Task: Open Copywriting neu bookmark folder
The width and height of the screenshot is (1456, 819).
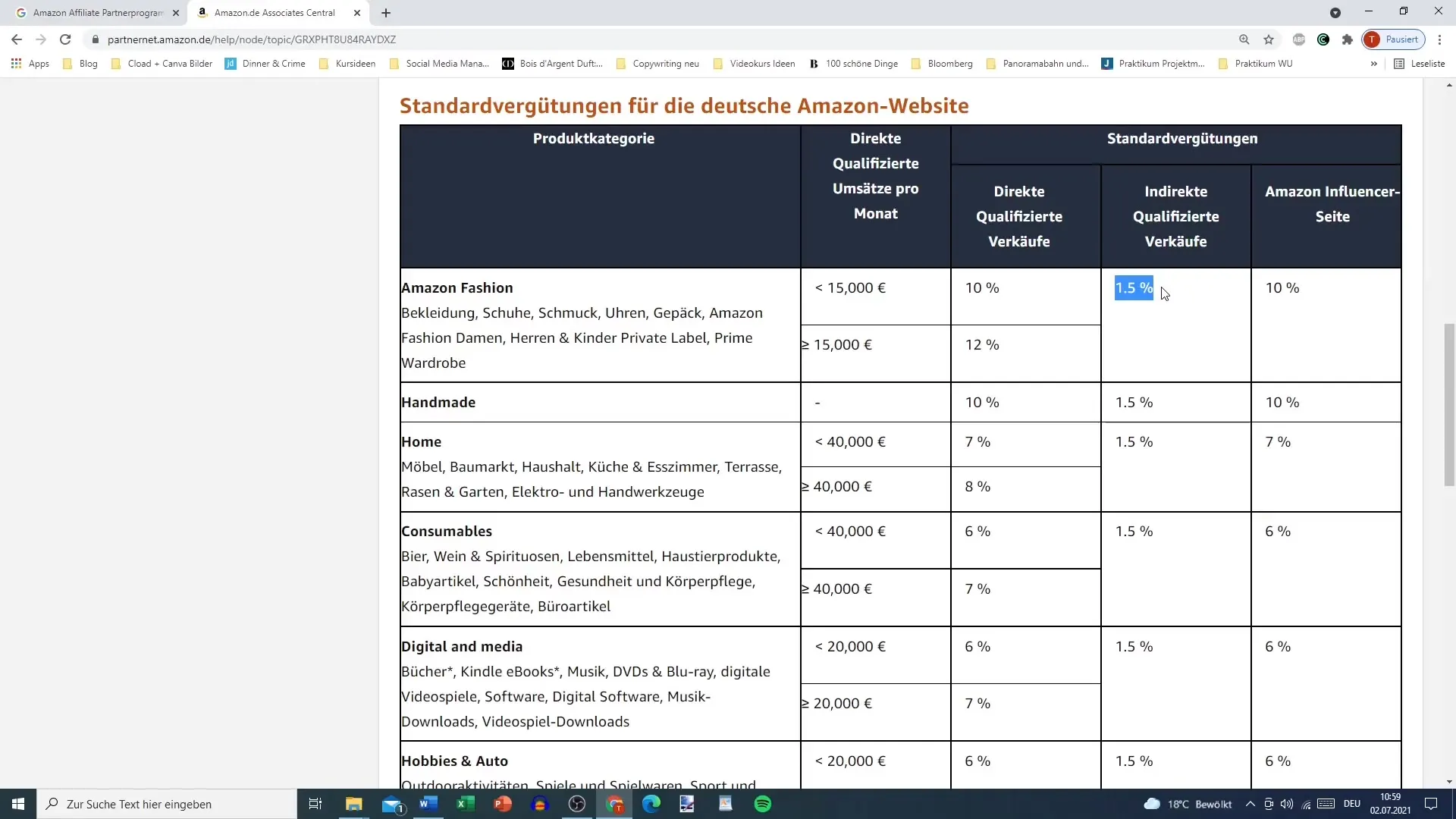Action: (x=657, y=64)
